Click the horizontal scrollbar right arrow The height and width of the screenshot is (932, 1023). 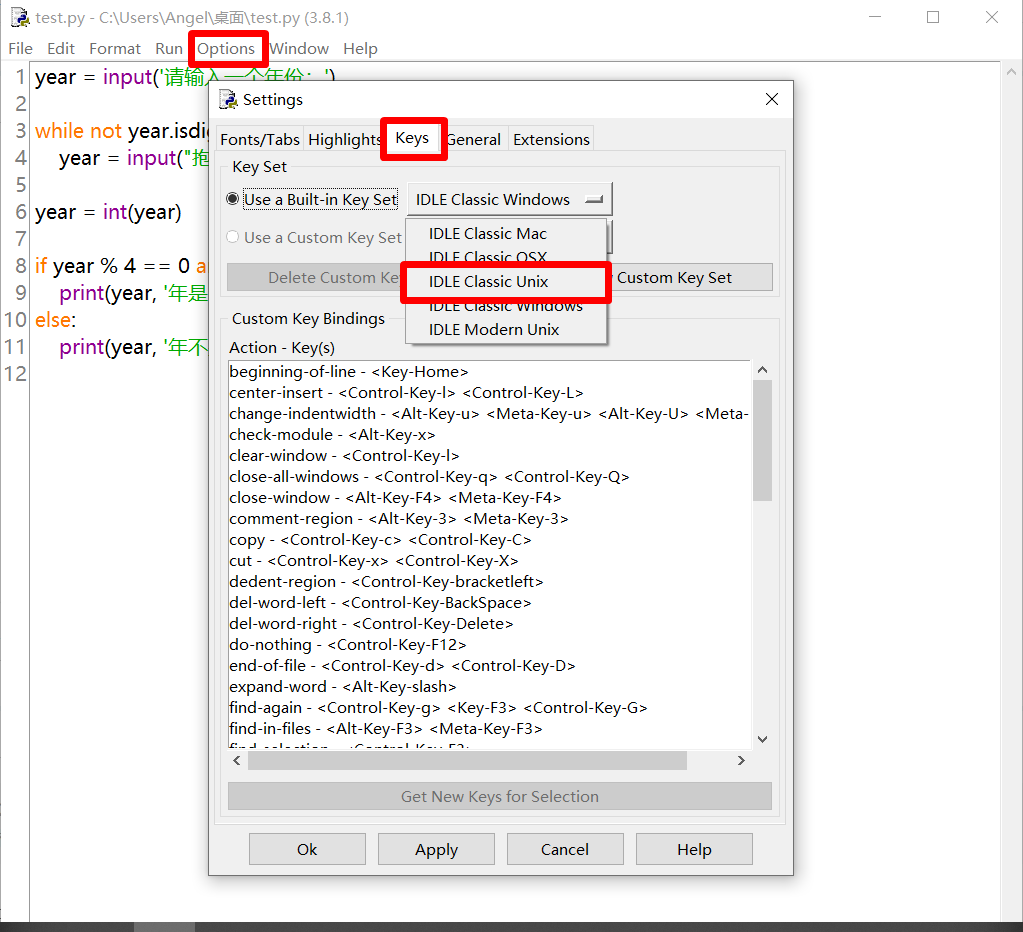click(x=741, y=761)
